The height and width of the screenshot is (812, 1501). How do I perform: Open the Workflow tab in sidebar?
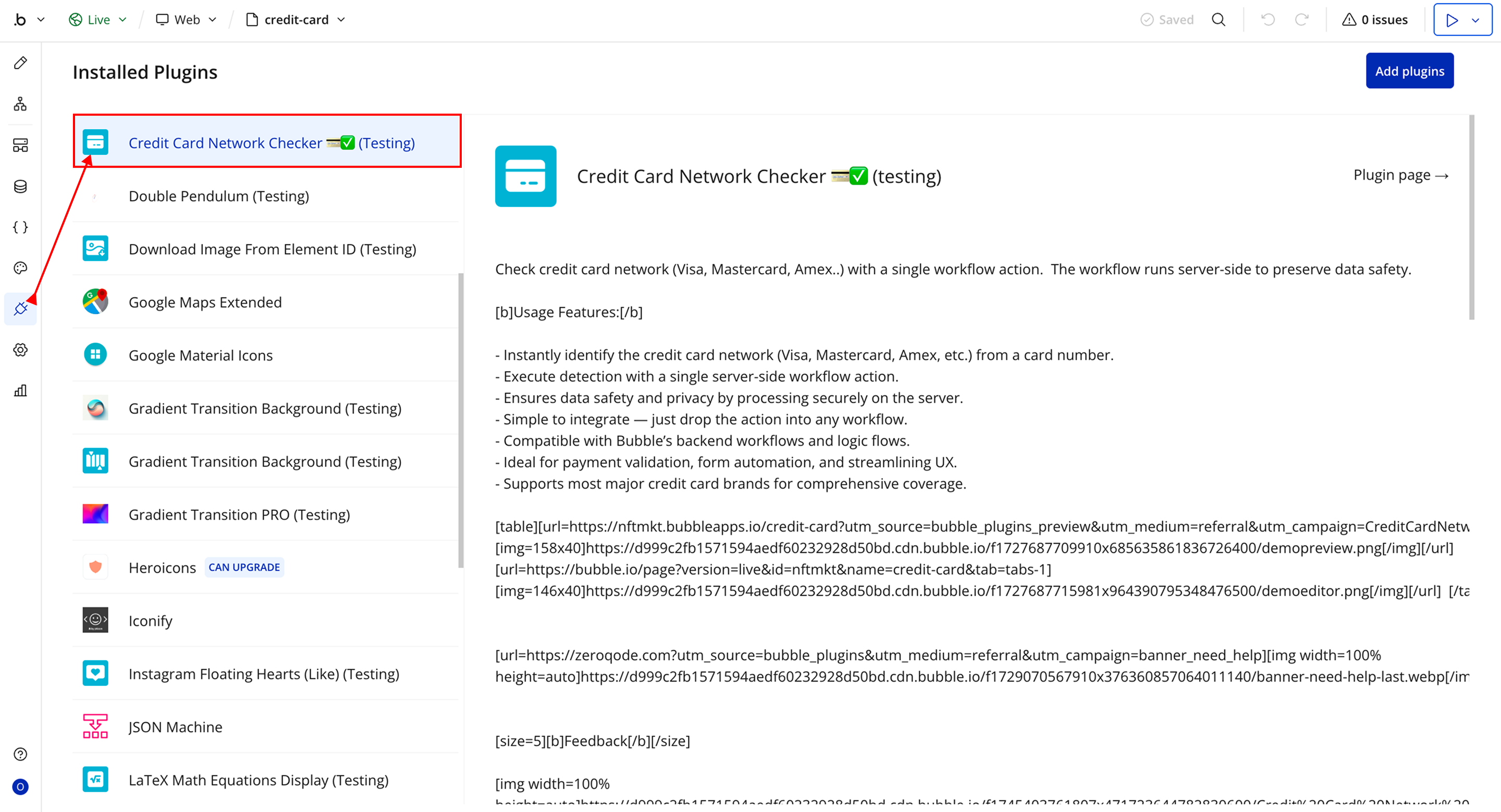[x=20, y=104]
